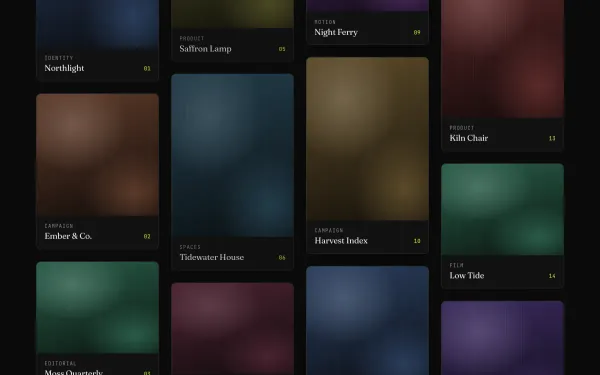This screenshot has height=375, width=600.
Task: Open the Moss Quarterly green thumbnail
Action: tap(98, 308)
